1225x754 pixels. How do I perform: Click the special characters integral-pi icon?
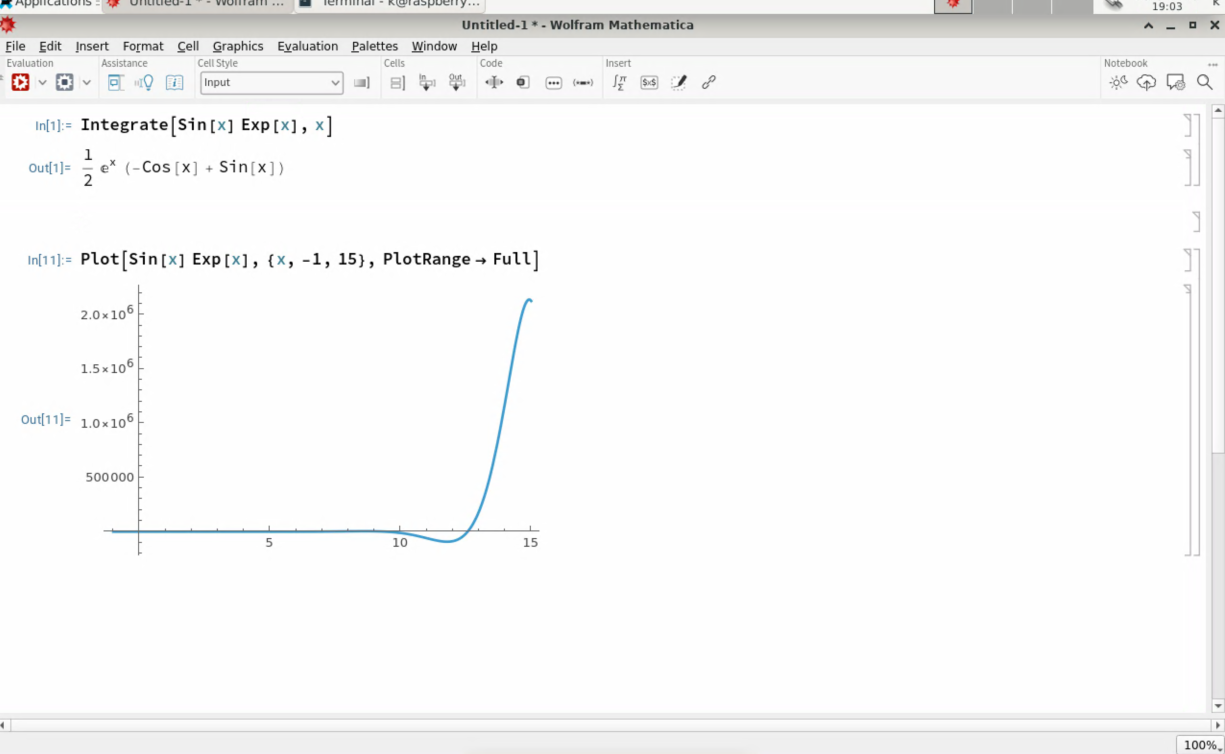(619, 83)
